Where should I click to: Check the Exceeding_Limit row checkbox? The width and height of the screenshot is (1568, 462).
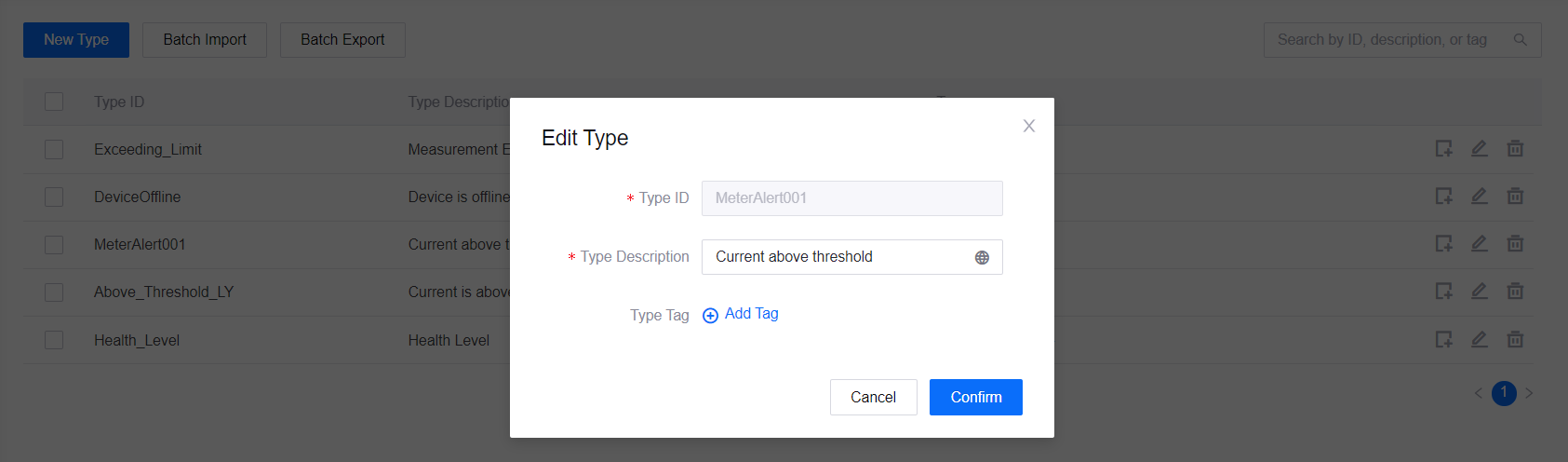click(54, 149)
